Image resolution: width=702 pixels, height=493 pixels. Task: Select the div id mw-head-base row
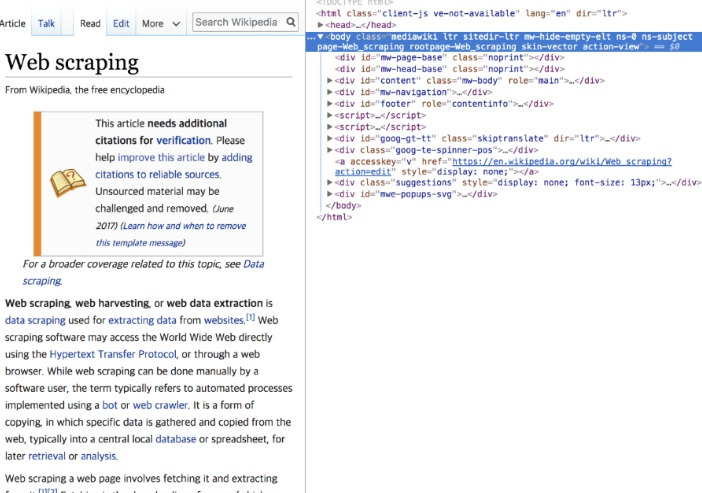point(449,69)
